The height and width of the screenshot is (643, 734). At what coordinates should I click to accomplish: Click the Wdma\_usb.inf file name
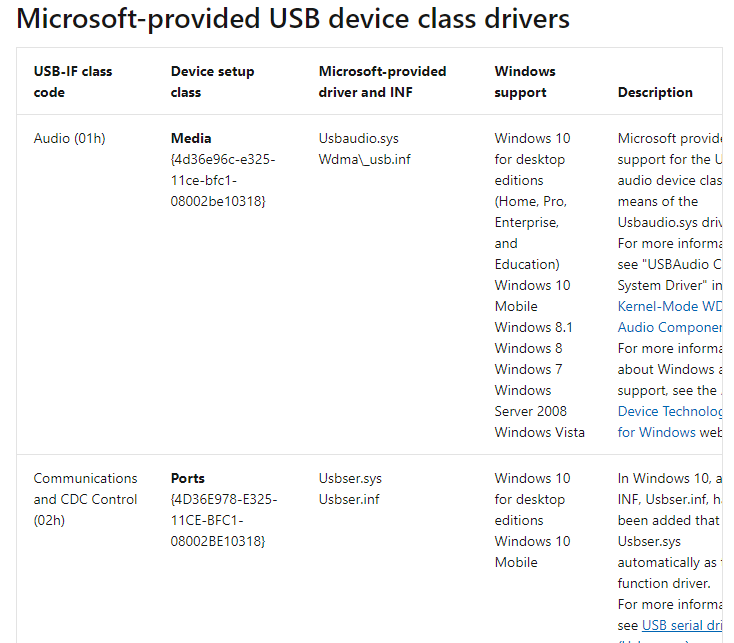pos(364,159)
